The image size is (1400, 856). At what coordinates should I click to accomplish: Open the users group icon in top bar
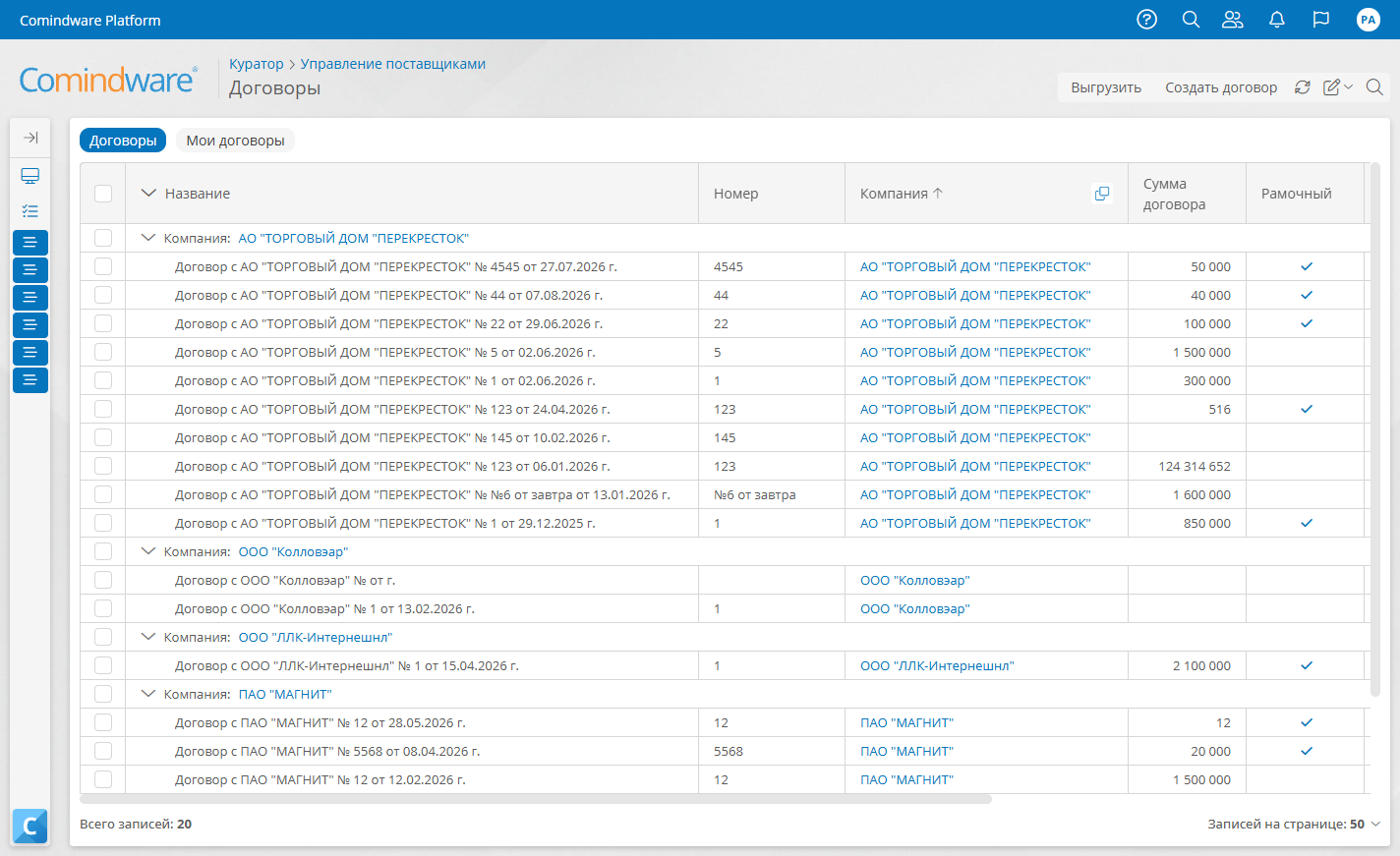click(x=1233, y=19)
